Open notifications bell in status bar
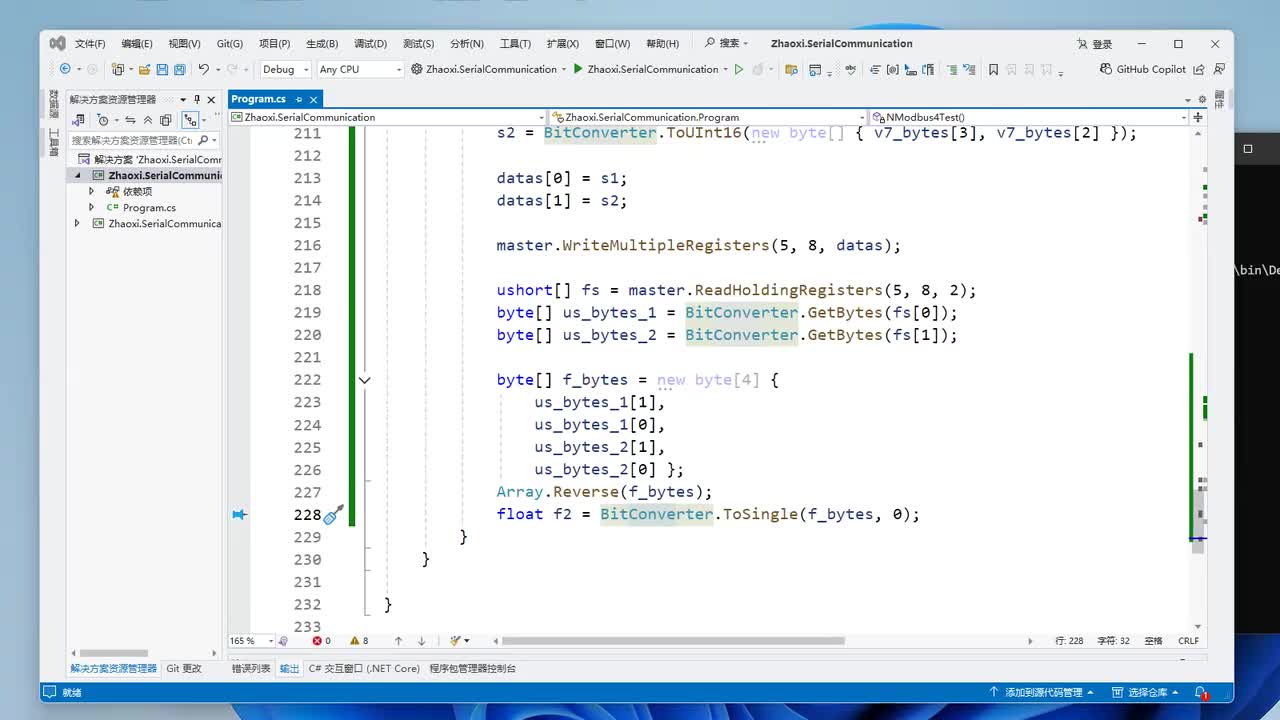 [1201, 692]
